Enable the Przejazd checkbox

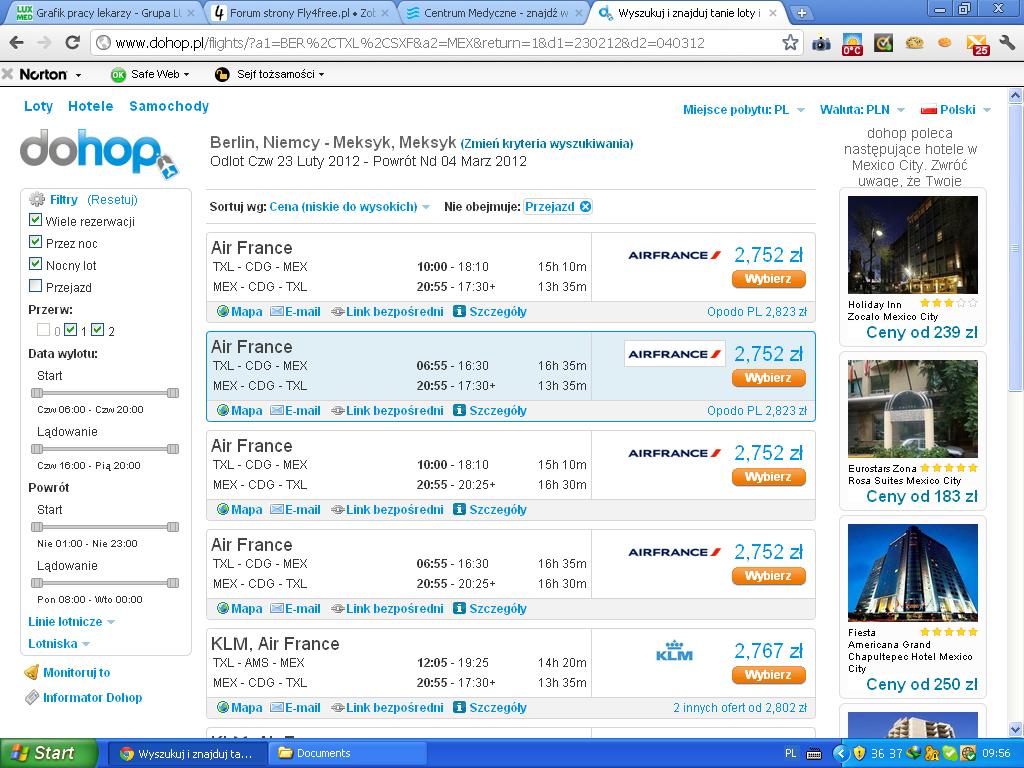[x=36, y=286]
